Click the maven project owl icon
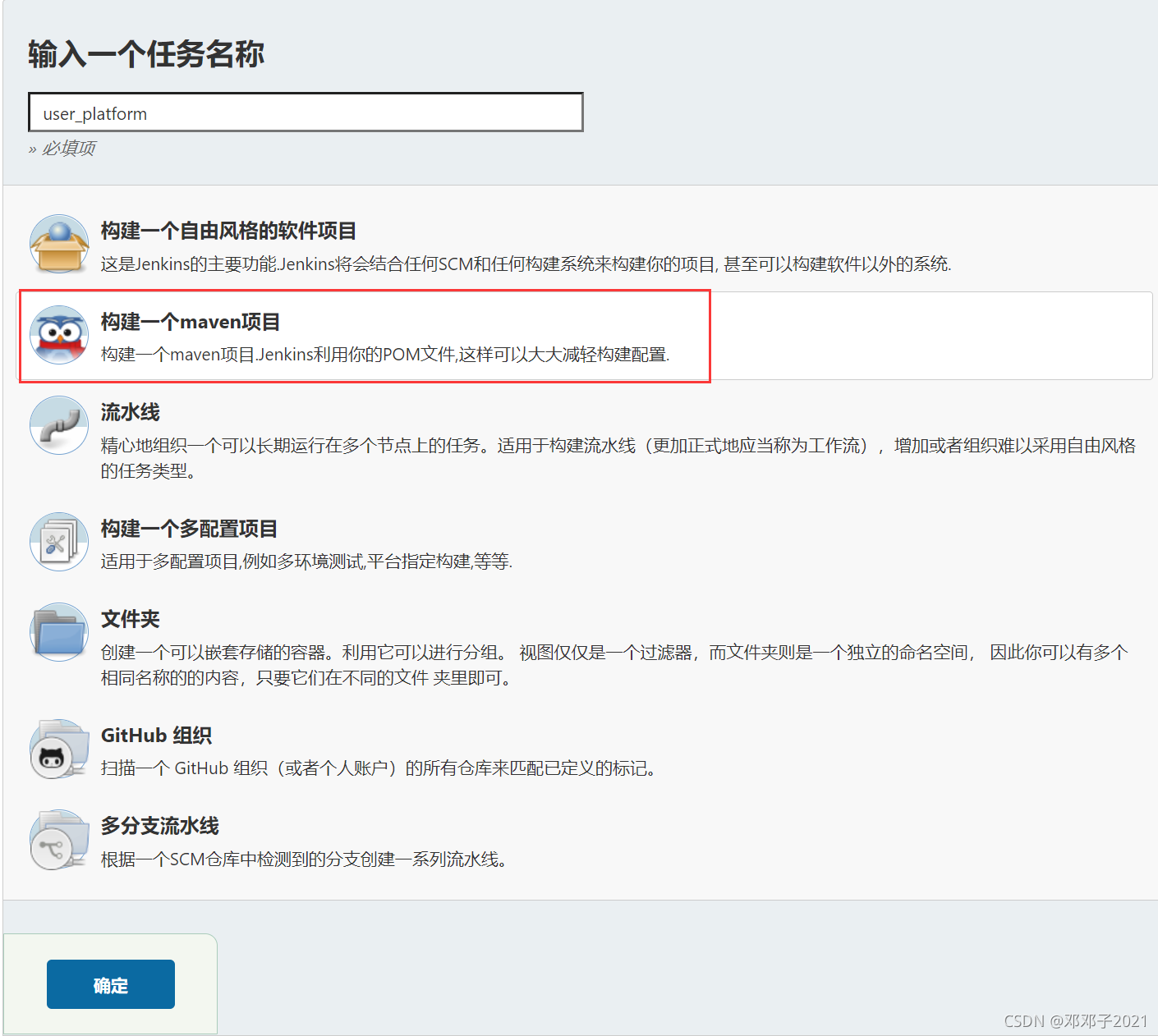The height and width of the screenshot is (1036, 1158). 59,335
